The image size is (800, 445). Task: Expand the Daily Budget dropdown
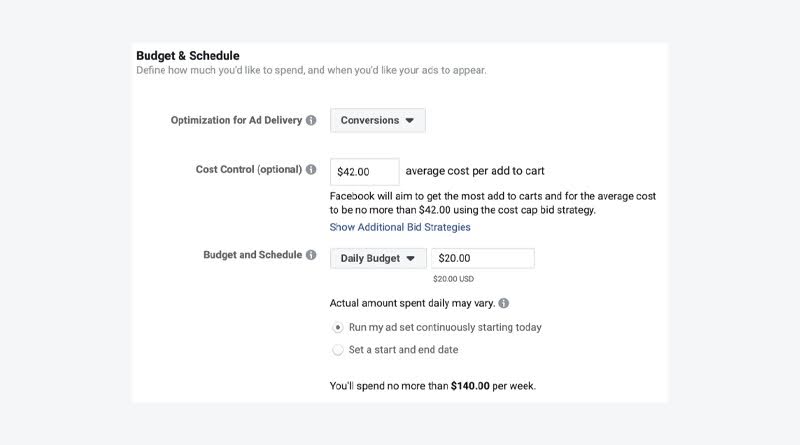click(378, 258)
